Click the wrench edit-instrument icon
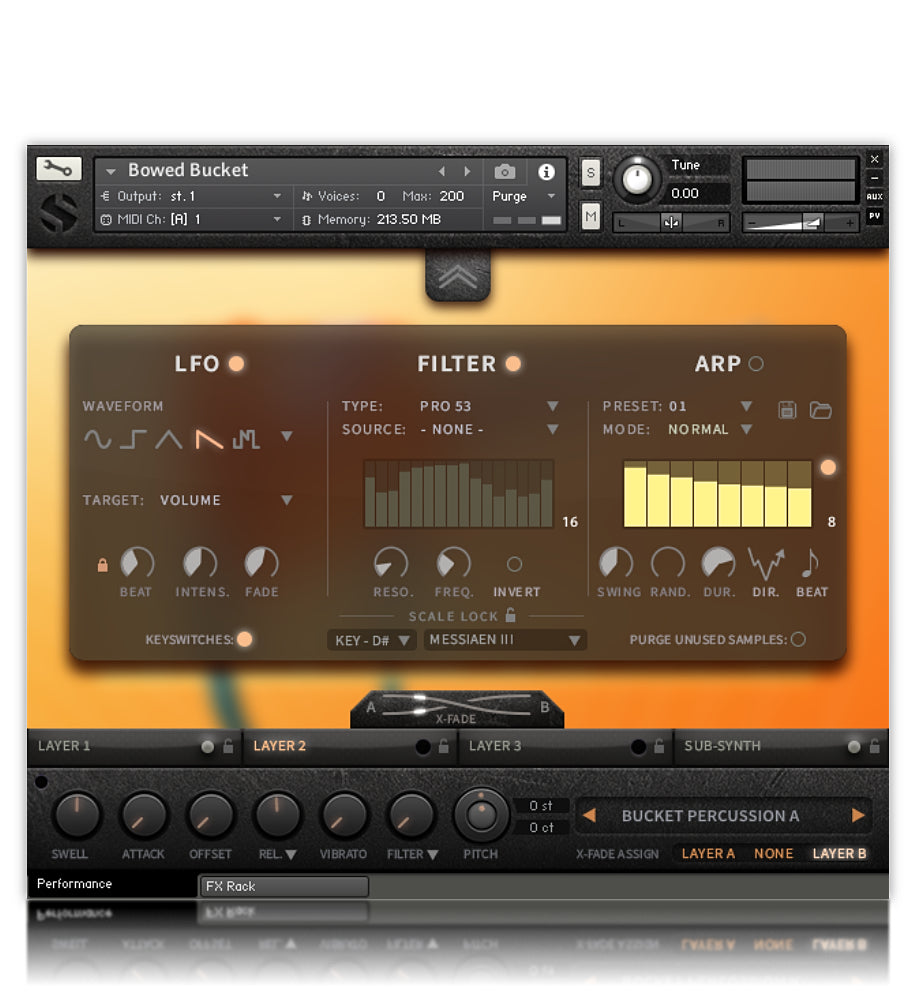The image size is (911, 1002). 57,169
